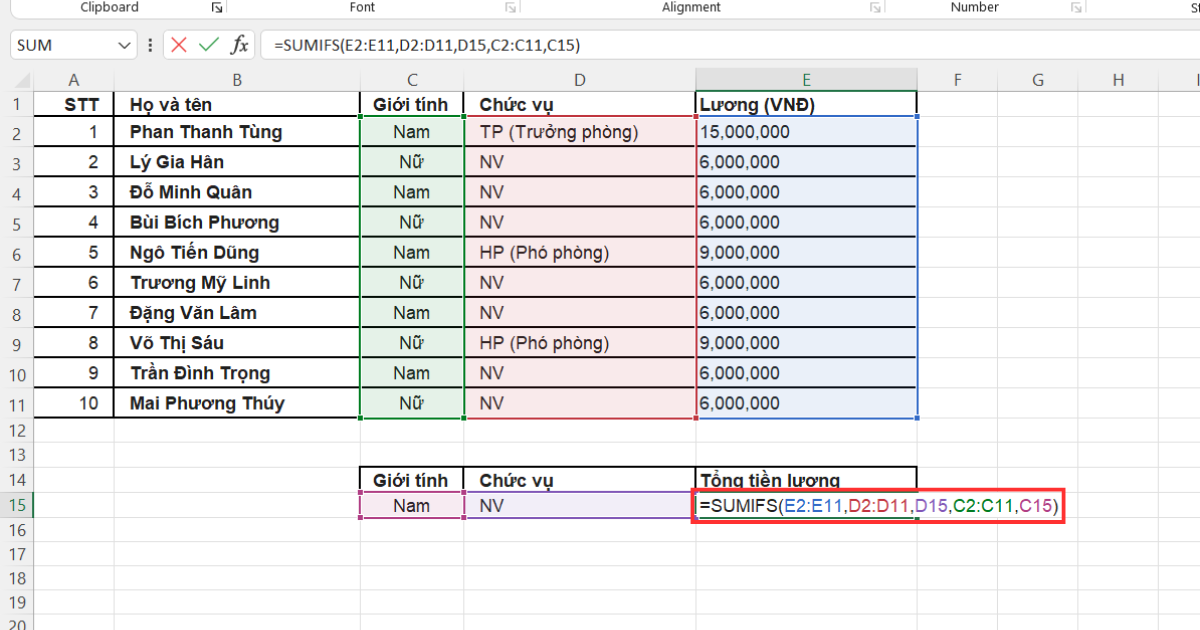Select cell 'Đặng Văn Lâm'
Viewport: 1200px width, 630px height.
pyautogui.click(x=237, y=313)
